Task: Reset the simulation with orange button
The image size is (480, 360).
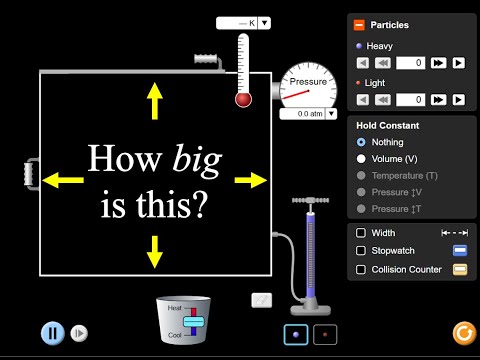Action: (x=464, y=333)
